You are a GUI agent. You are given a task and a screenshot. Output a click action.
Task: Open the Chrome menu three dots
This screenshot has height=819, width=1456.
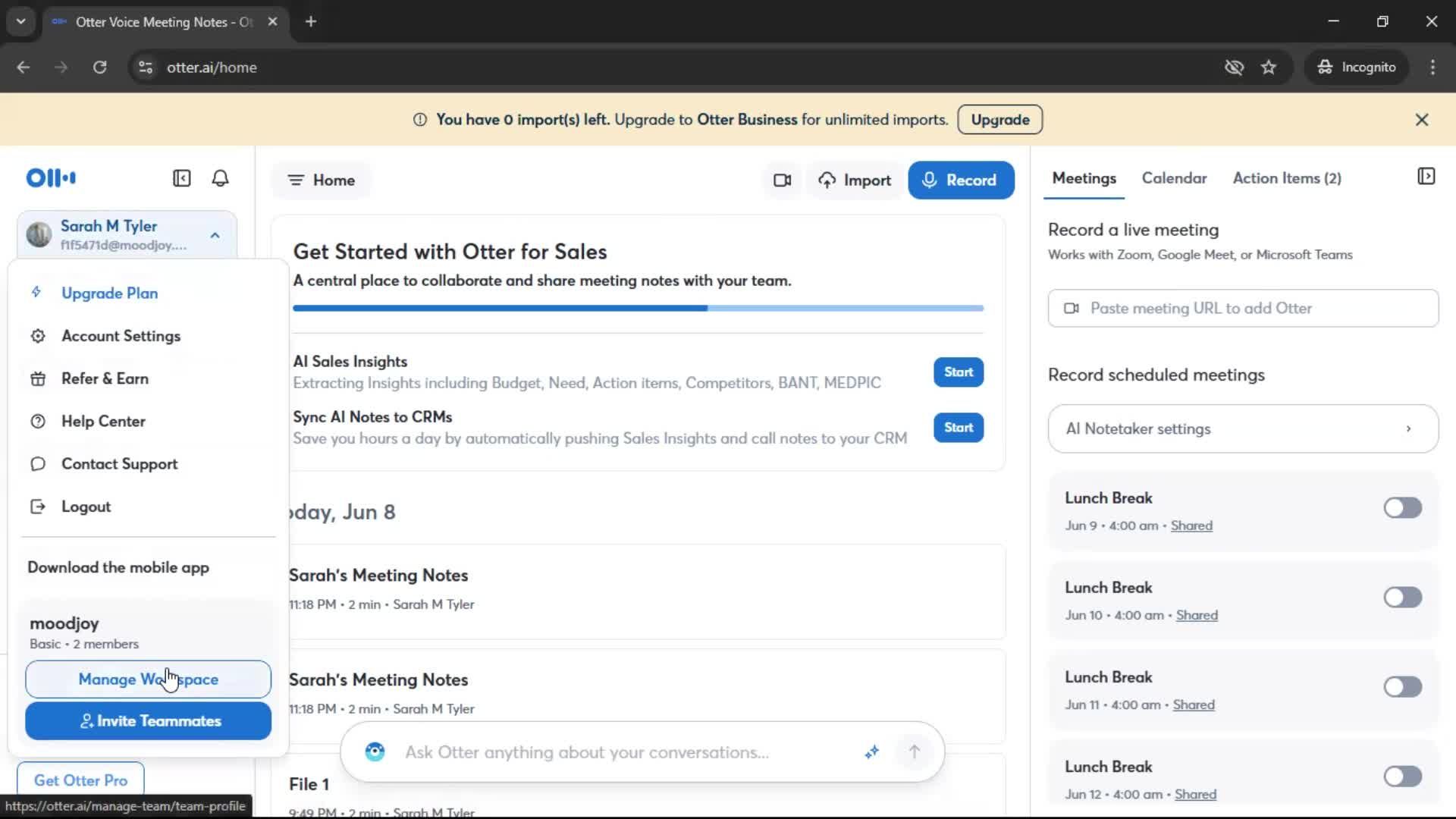pos(1432,67)
